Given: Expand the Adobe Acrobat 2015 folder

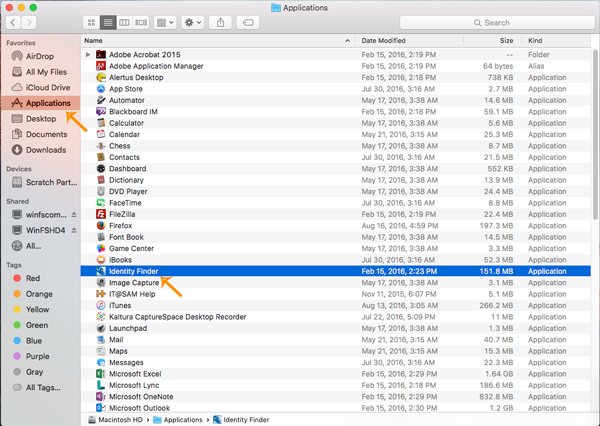Looking at the screenshot, I should click(89, 54).
